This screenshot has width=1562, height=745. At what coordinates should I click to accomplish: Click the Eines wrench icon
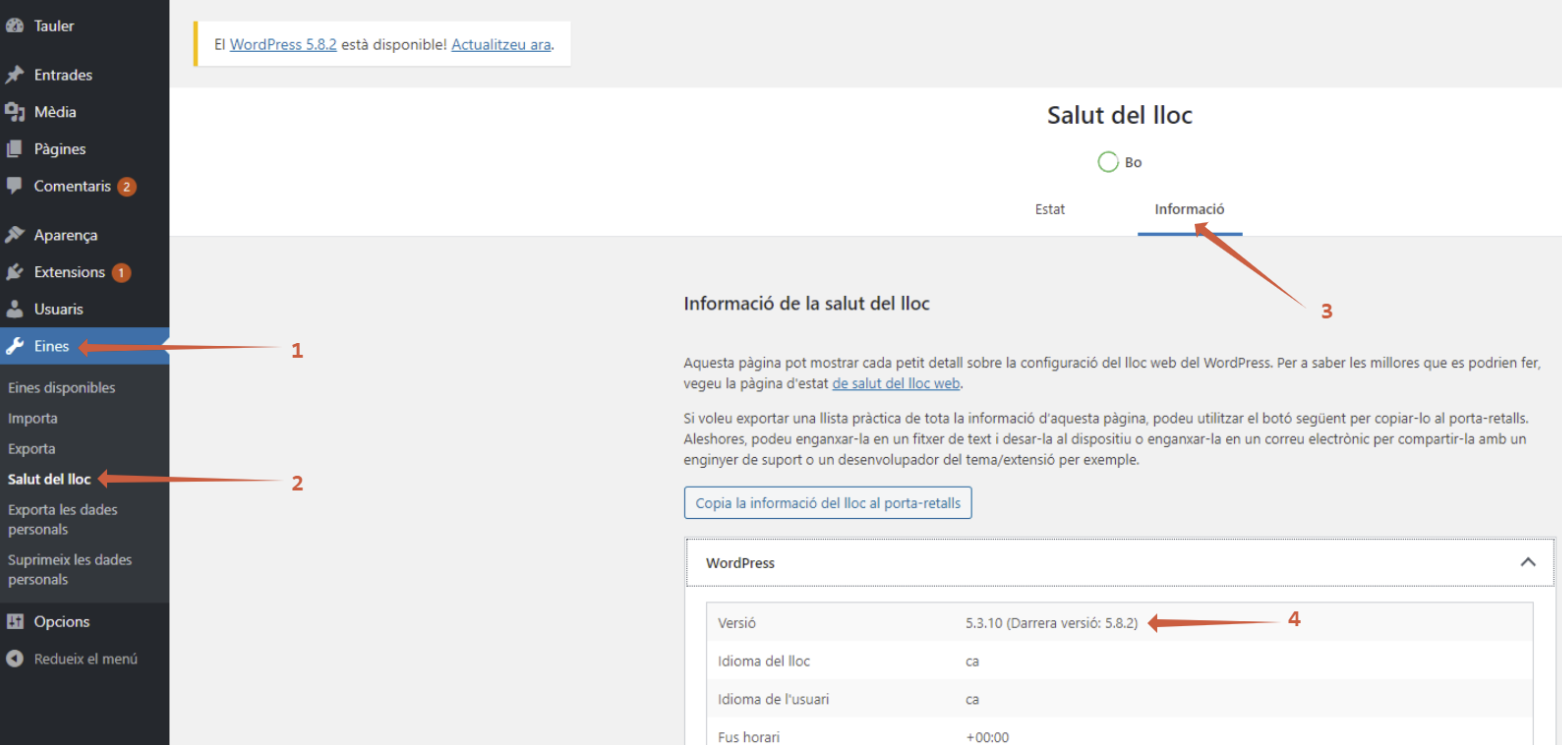tap(14, 347)
